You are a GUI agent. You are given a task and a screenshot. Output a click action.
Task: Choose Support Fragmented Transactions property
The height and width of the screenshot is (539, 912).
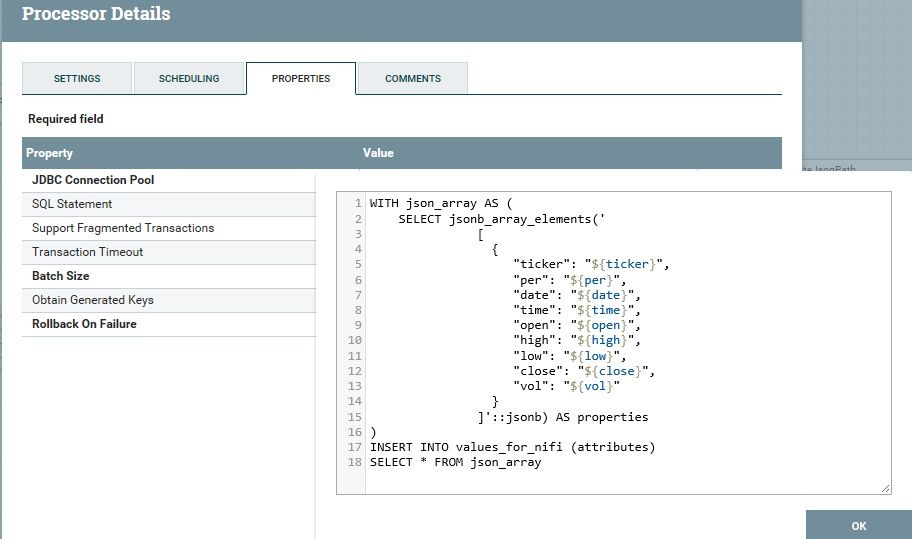tap(123, 228)
